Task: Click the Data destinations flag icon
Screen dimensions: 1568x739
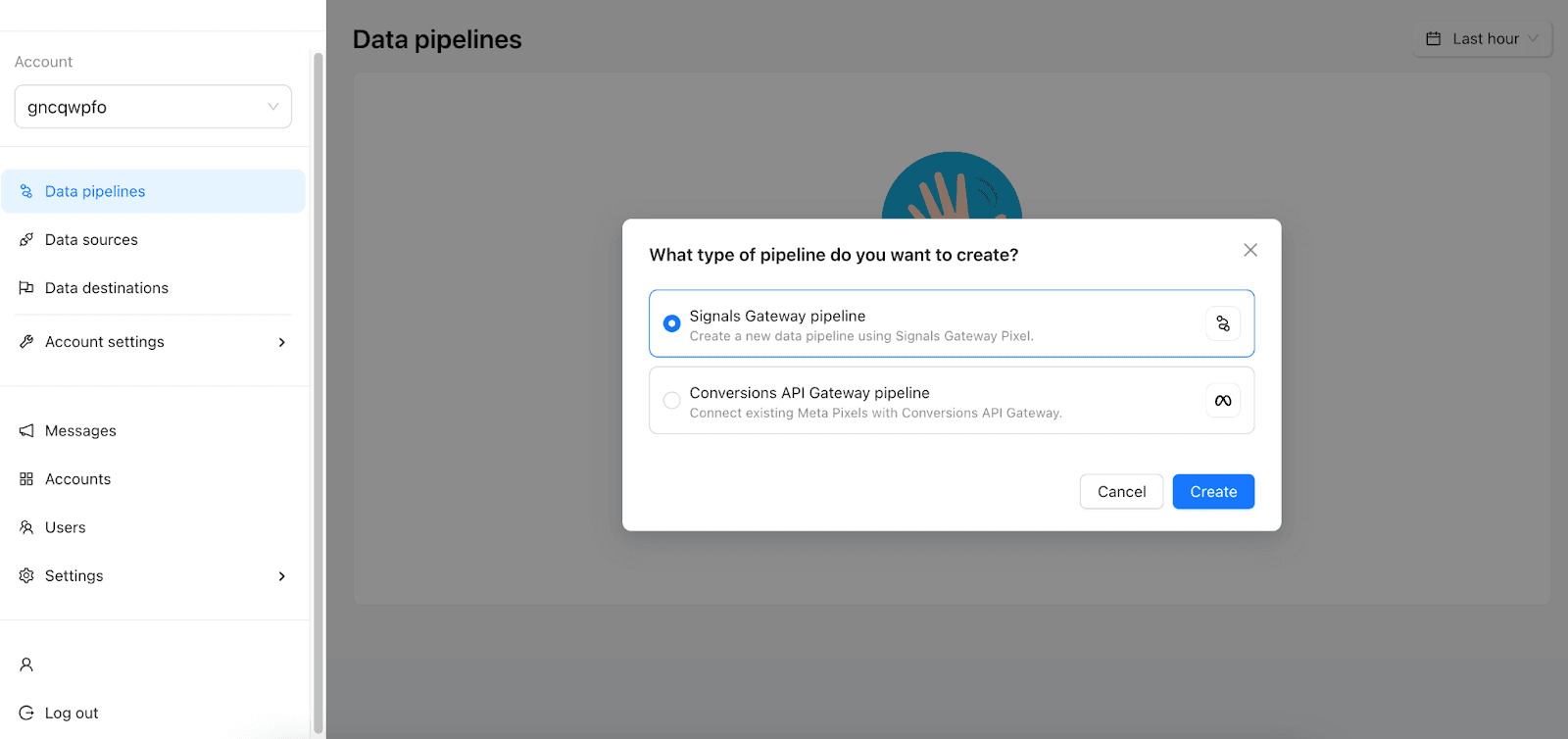Action: click(x=26, y=288)
